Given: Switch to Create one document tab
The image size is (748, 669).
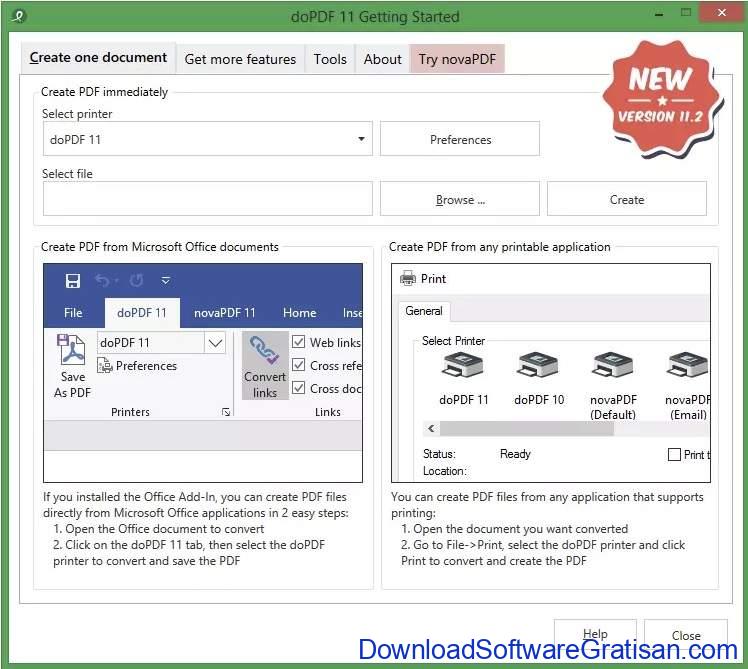Looking at the screenshot, I should (x=98, y=58).
